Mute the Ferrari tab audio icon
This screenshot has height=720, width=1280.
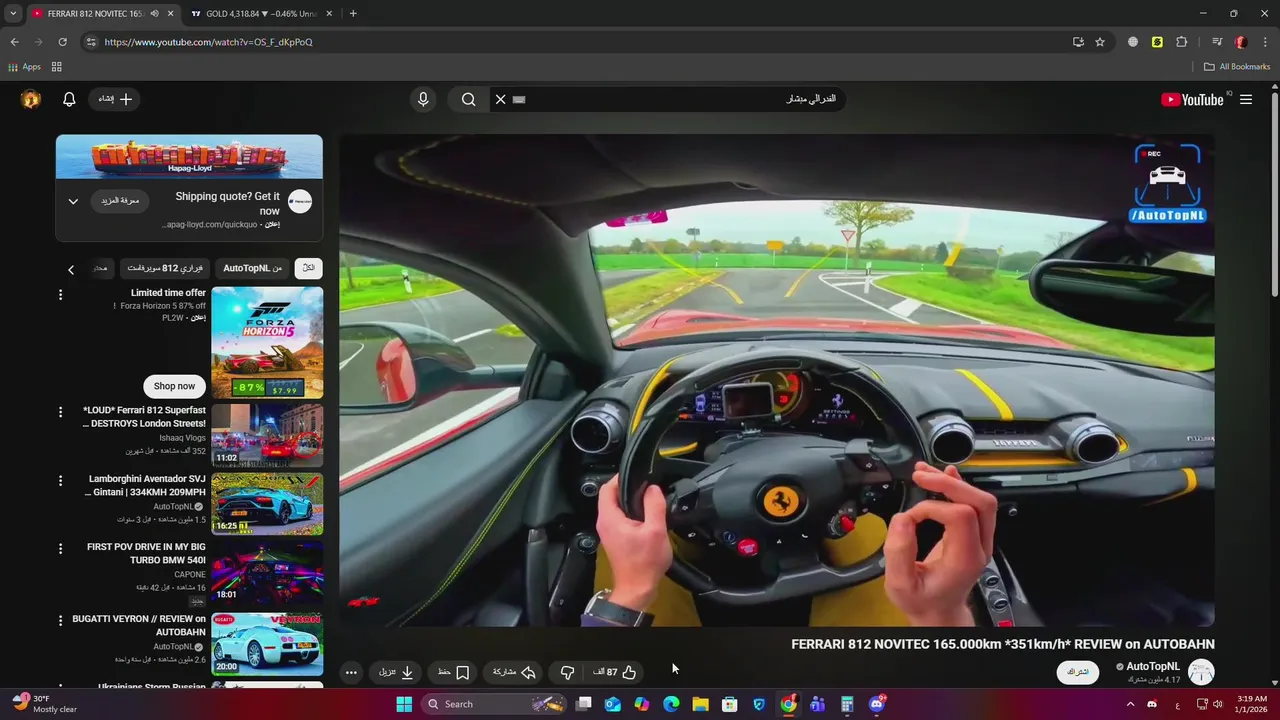[x=154, y=13]
